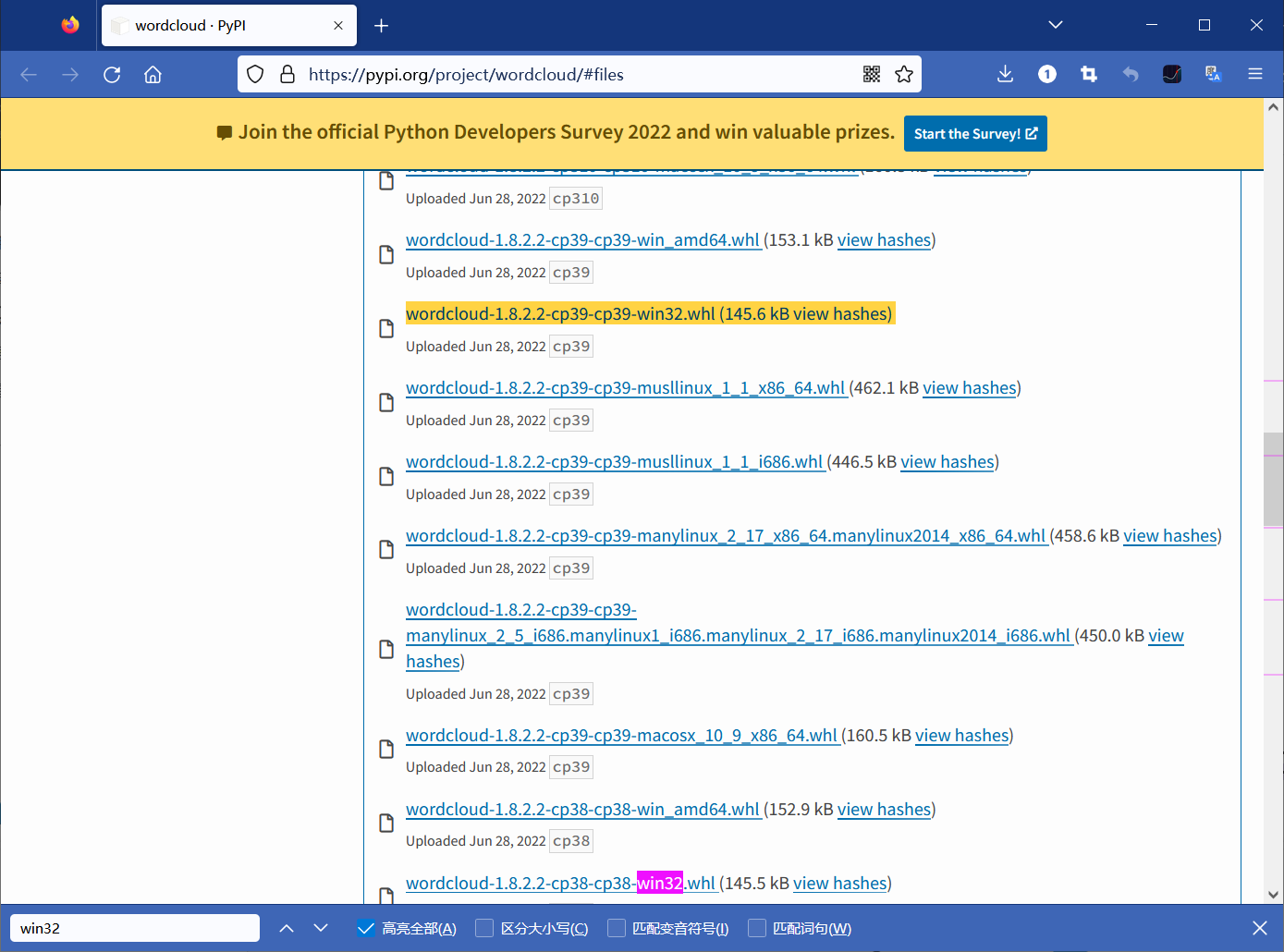Open the Downloads panel
The image size is (1284, 952).
pyautogui.click(x=1006, y=75)
